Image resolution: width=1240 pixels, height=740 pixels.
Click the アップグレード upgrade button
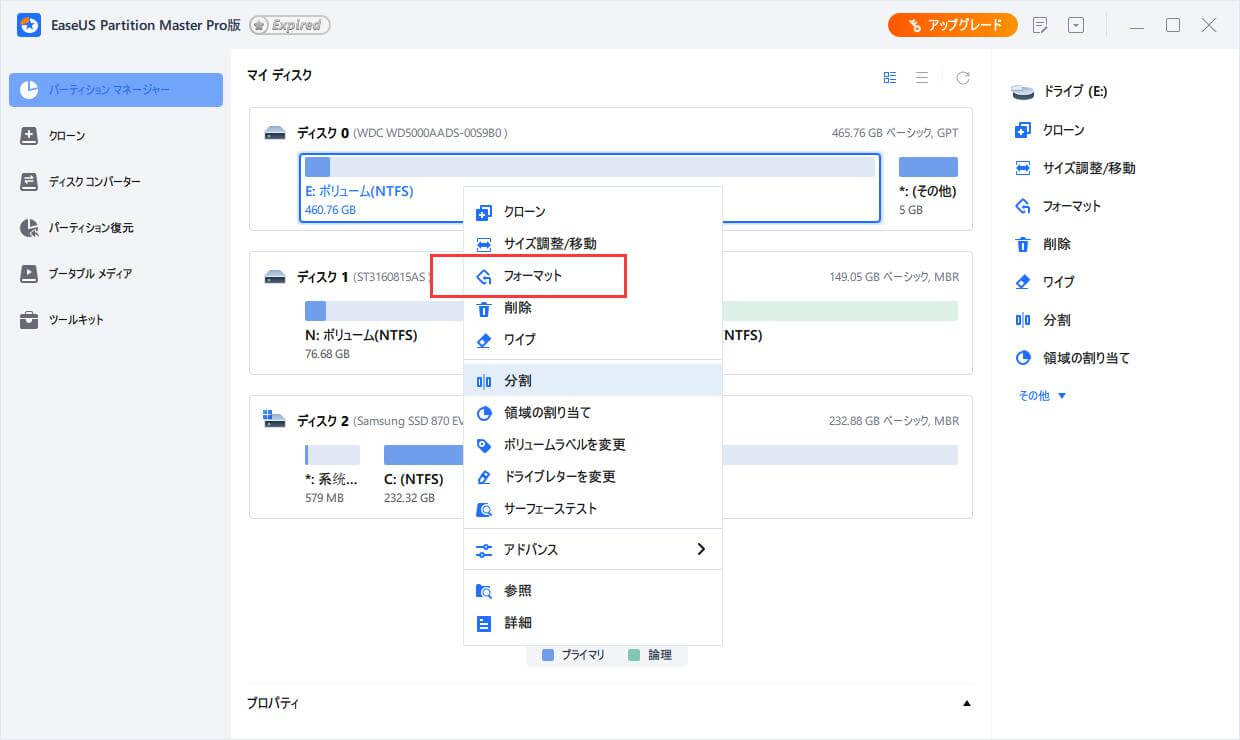point(952,25)
